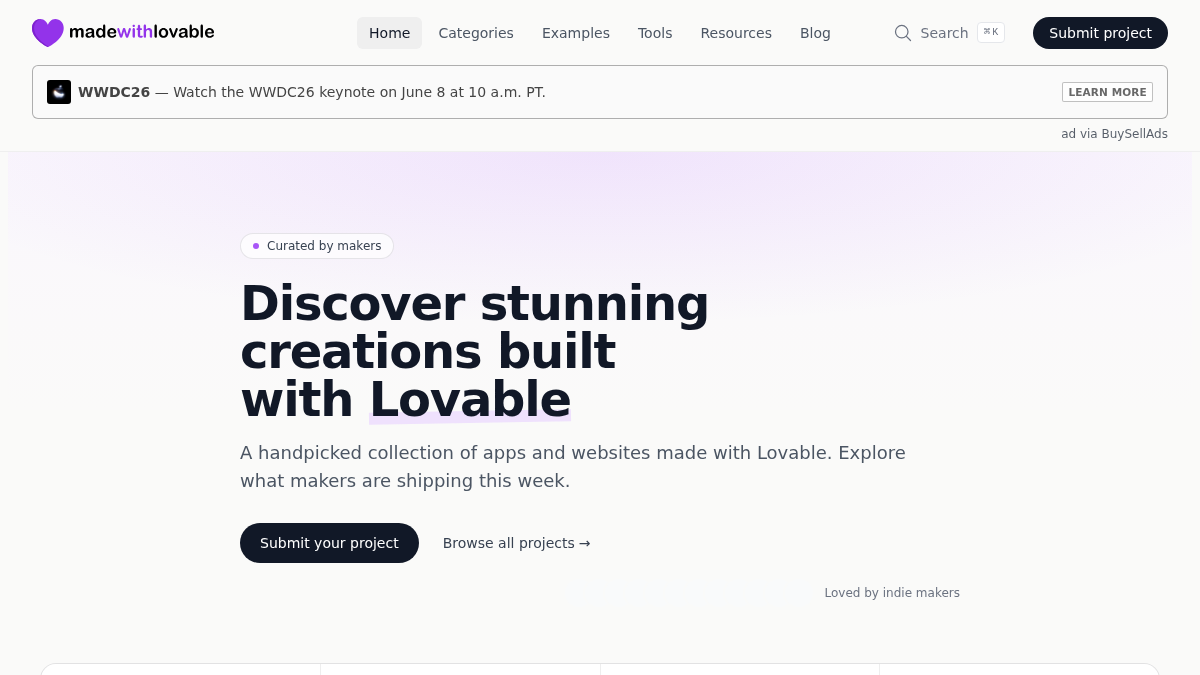Open the ad via BuySellAds link
This screenshot has width=1200, height=675.
click(x=1114, y=134)
